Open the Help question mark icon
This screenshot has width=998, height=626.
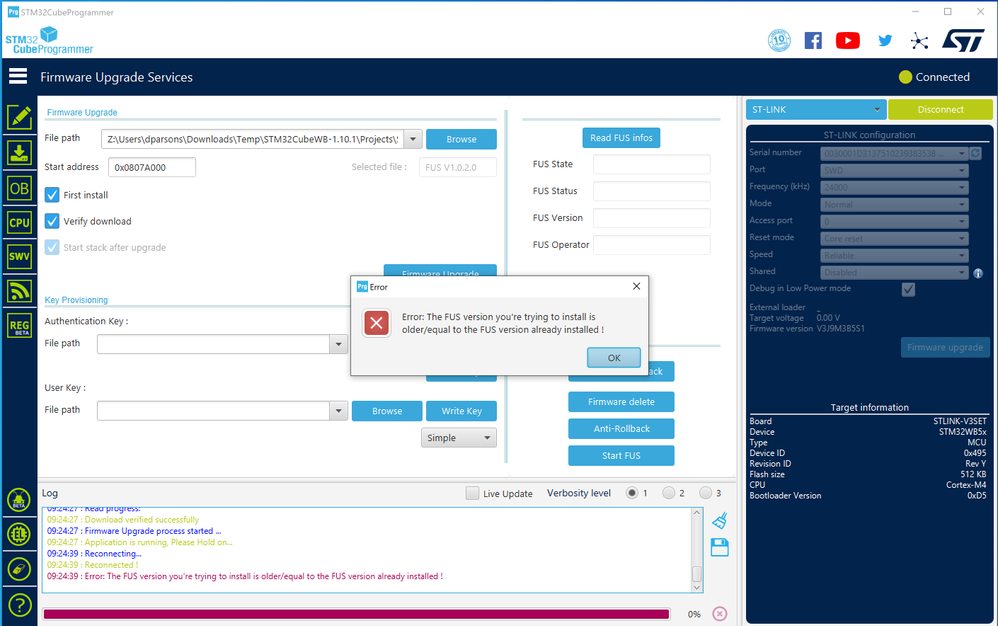pyautogui.click(x=19, y=604)
